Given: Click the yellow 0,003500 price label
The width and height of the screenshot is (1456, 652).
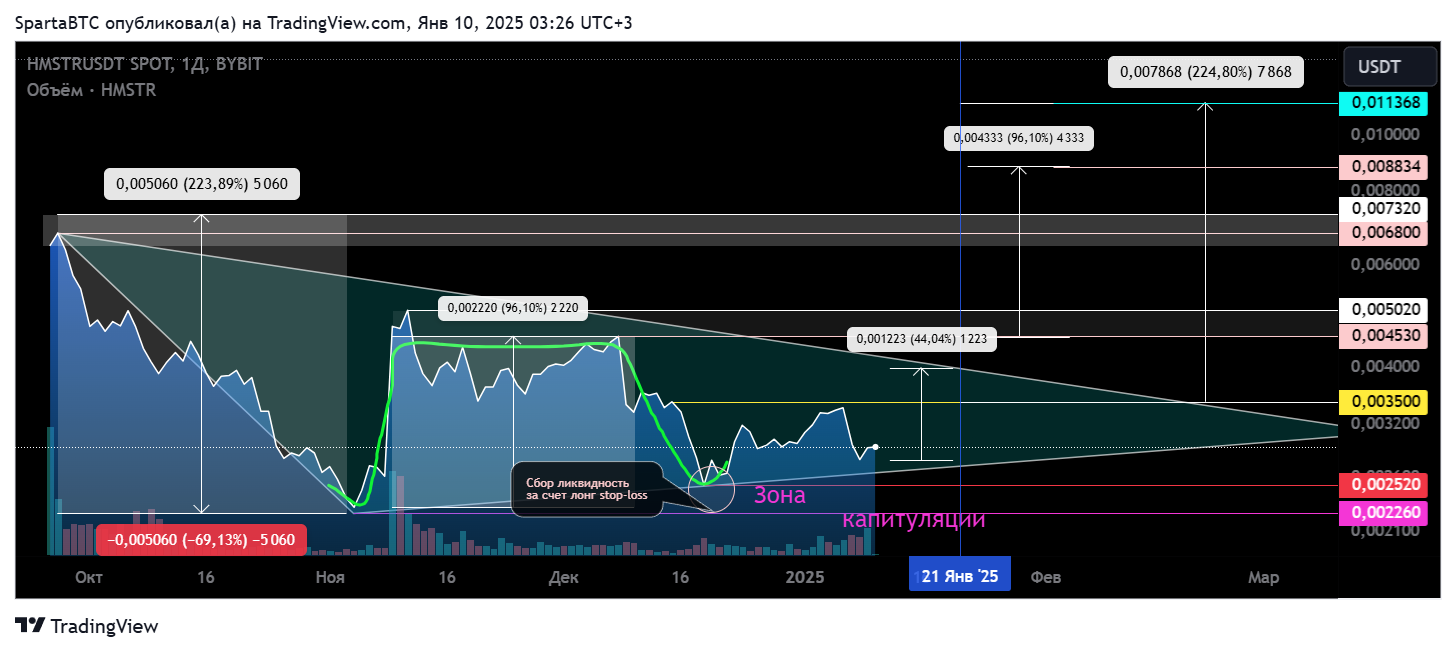Looking at the screenshot, I should pyautogui.click(x=1385, y=402).
